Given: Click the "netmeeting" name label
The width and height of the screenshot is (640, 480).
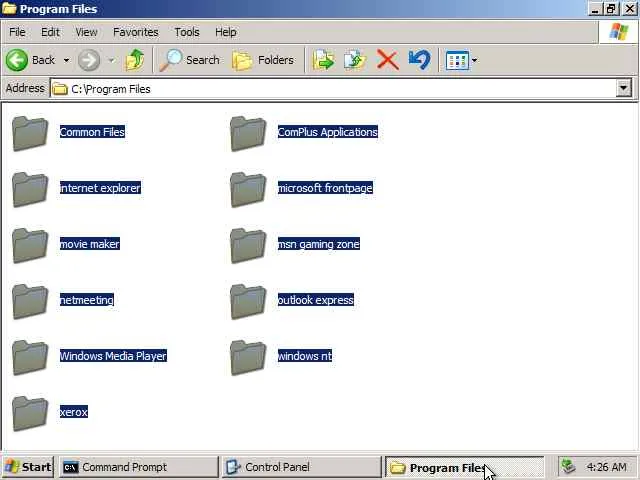Looking at the screenshot, I should click(x=87, y=300).
